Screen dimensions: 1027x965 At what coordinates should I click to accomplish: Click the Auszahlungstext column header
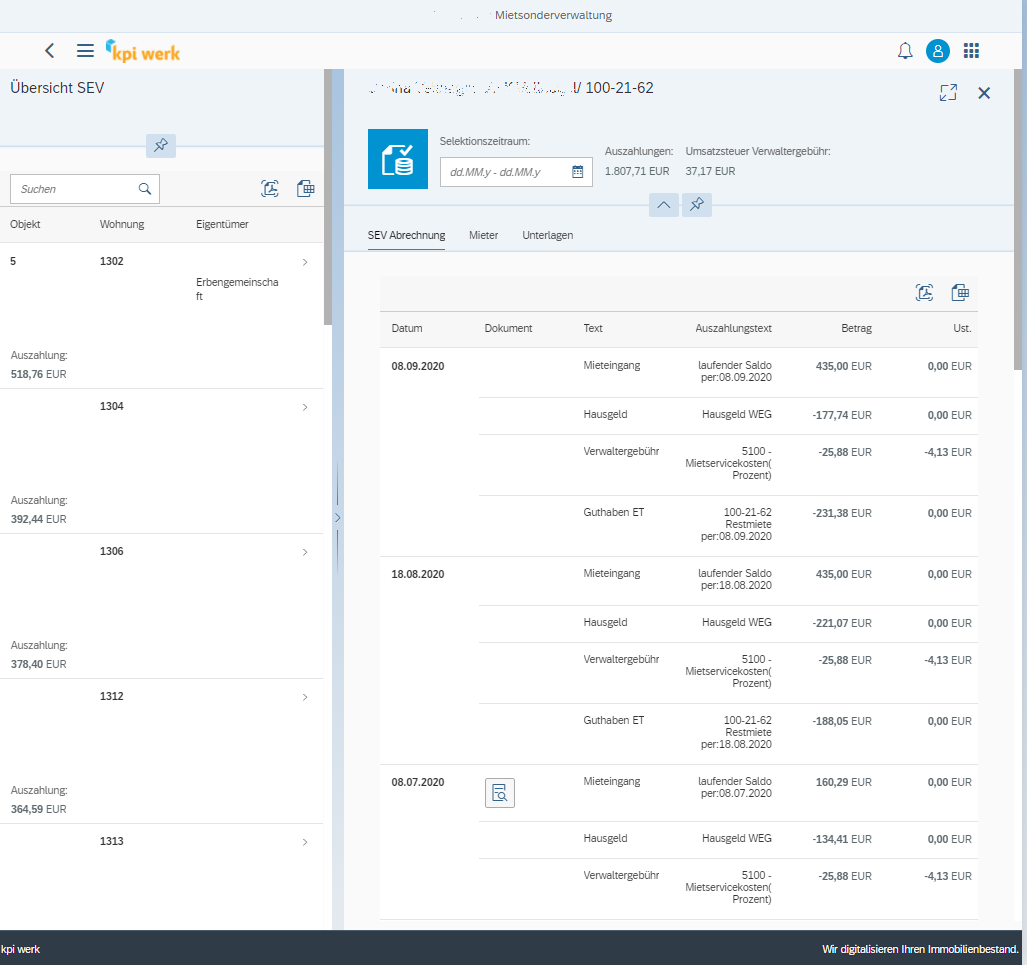point(734,328)
